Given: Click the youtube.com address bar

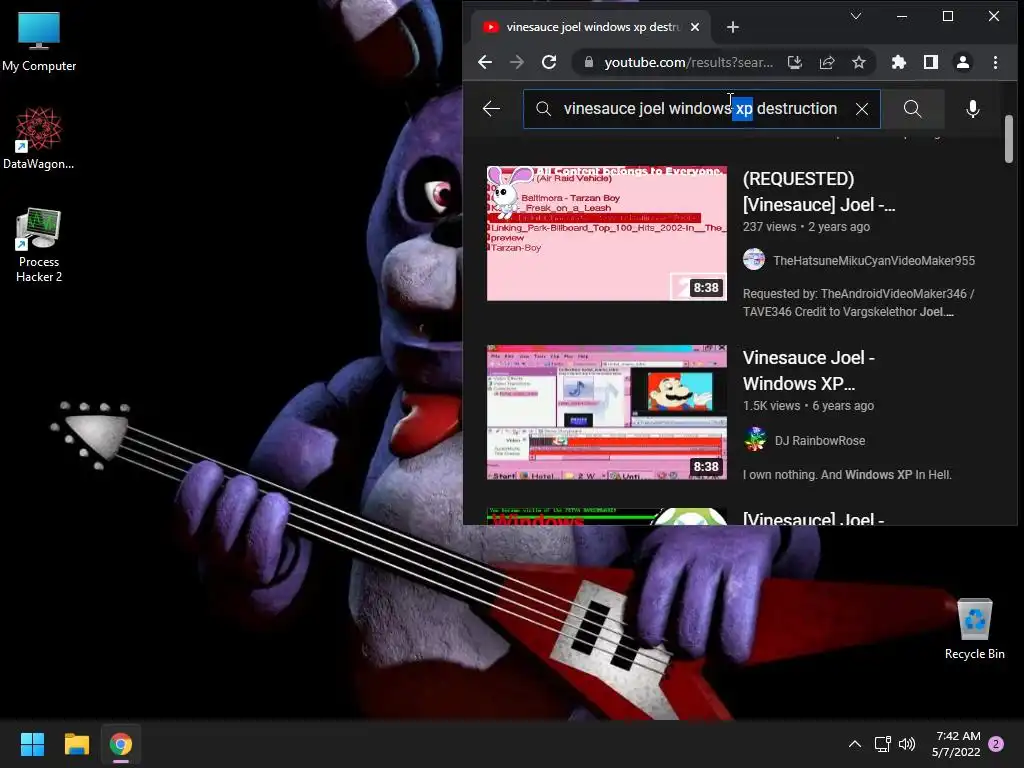Looking at the screenshot, I should tap(688, 62).
